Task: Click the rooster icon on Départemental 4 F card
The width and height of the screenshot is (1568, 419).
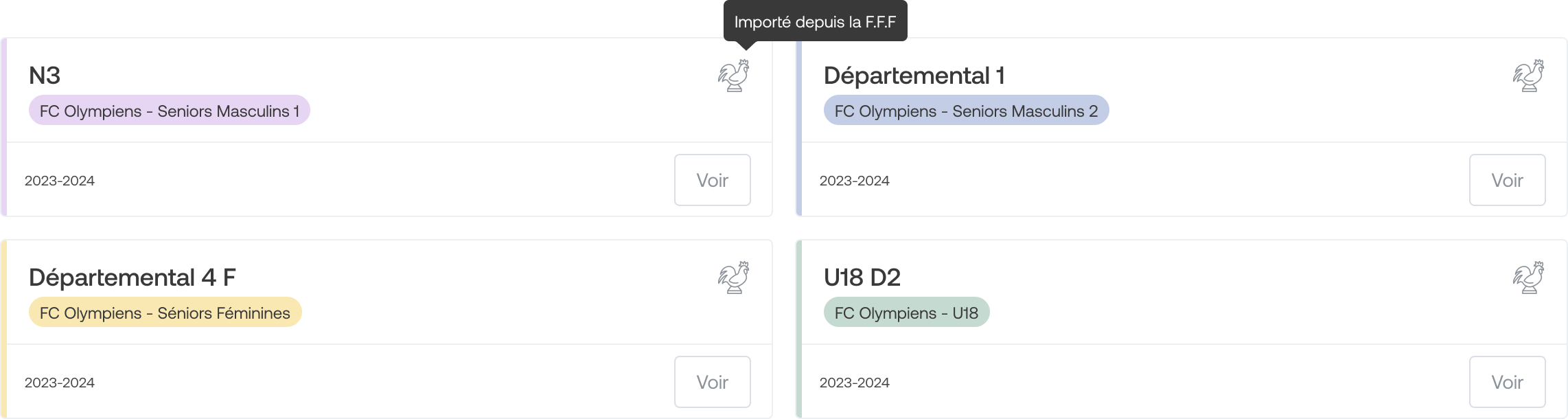Action: pos(733,278)
